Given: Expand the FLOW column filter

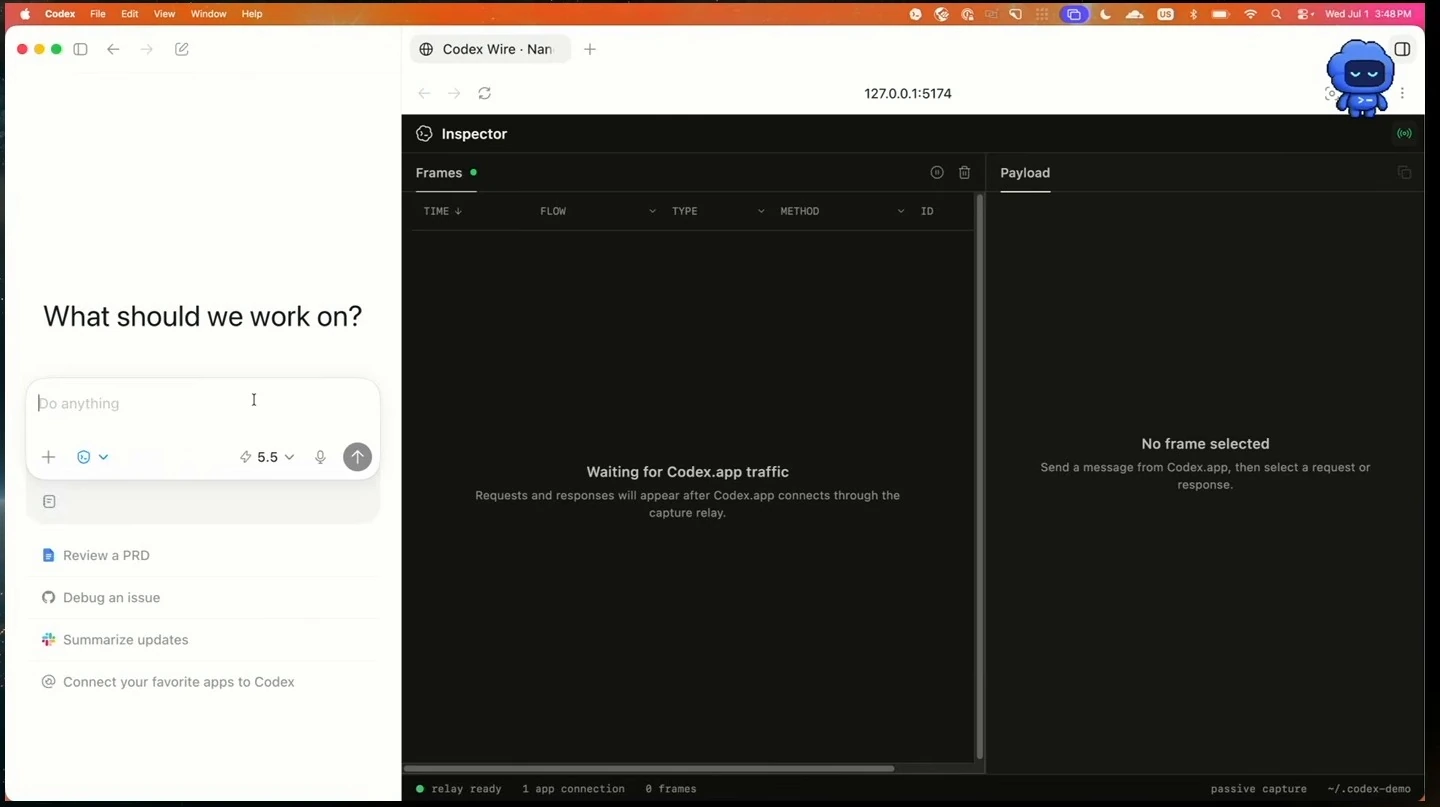Looking at the screenshot, I should [652, 211].
